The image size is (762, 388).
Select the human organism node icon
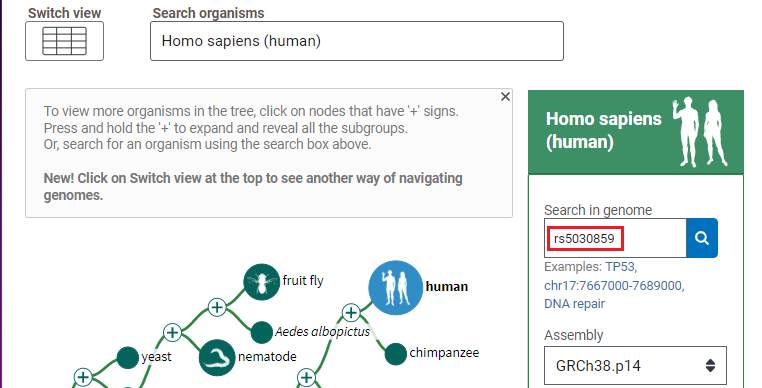pyautogui.click(x=395, y=287)
